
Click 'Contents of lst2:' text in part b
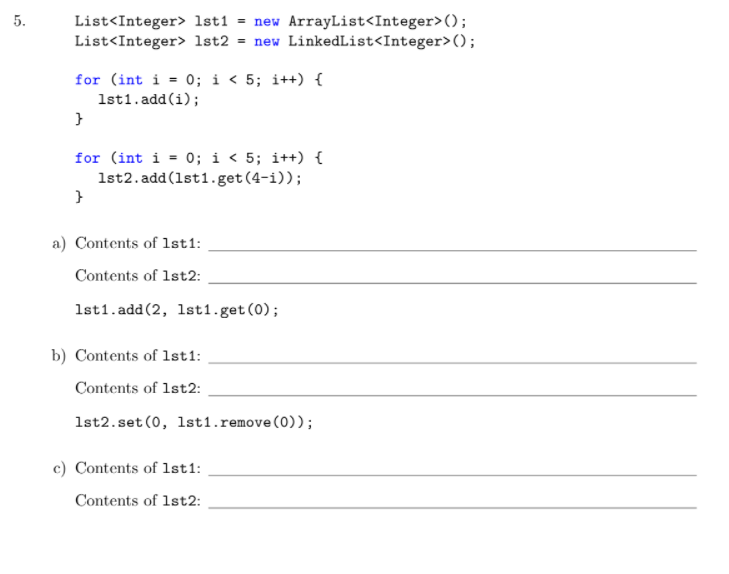(138, 388)
